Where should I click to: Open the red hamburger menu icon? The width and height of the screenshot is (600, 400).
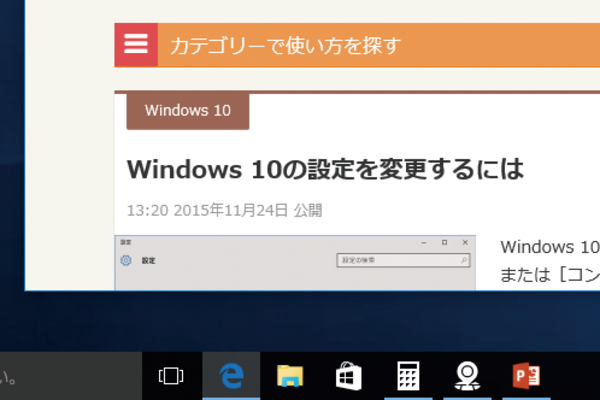136,45
